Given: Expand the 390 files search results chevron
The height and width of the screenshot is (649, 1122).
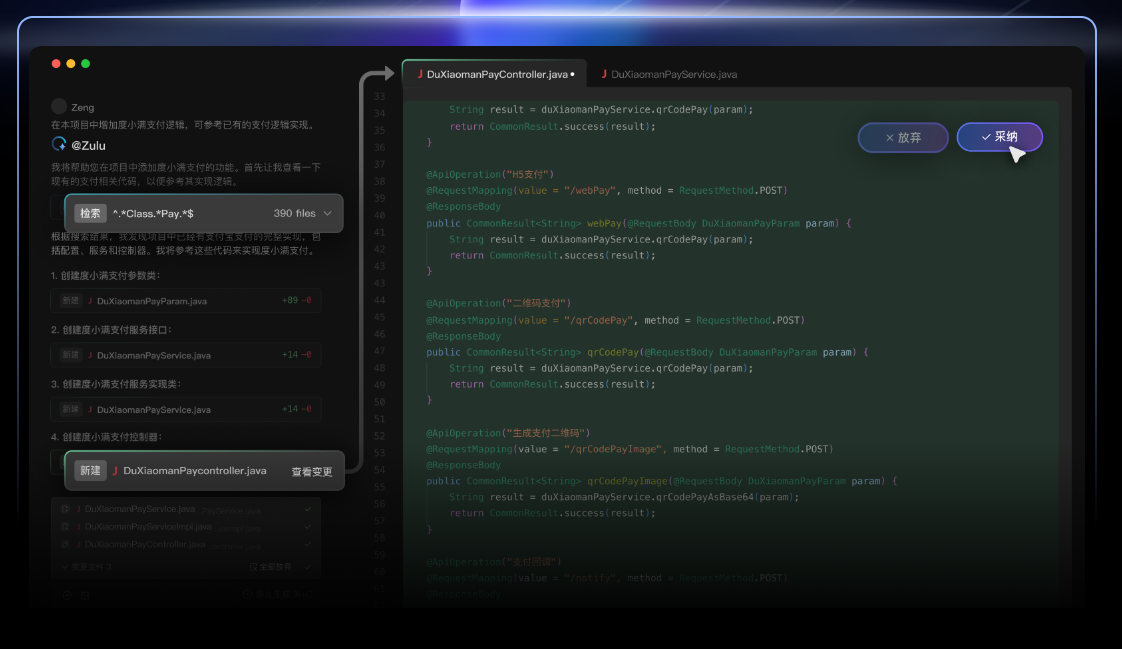Looking at the screenshot, I should point(328,214).
